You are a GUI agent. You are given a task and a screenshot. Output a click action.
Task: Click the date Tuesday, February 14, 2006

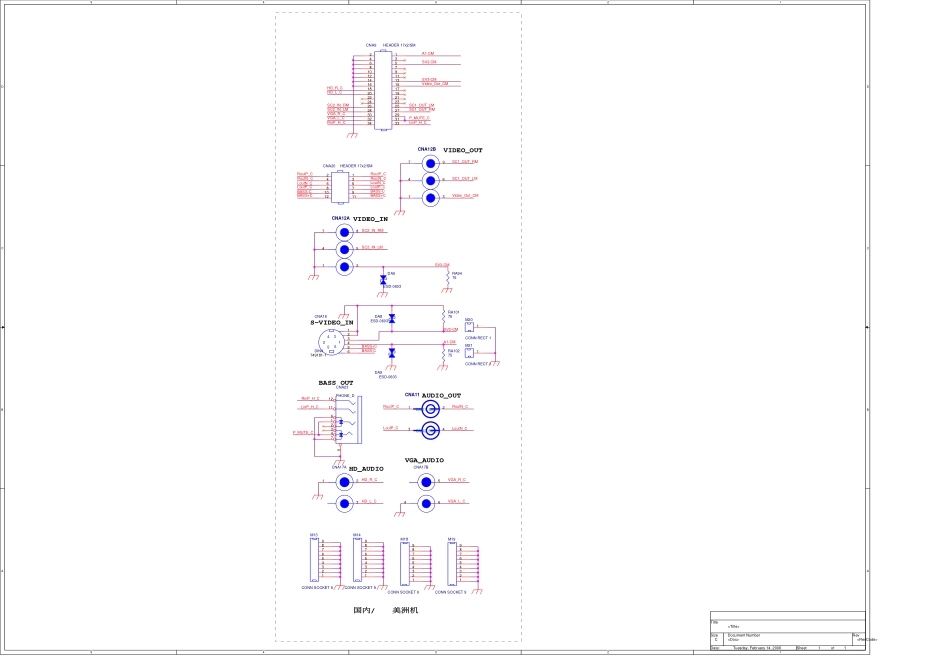[x=757, y=648]
